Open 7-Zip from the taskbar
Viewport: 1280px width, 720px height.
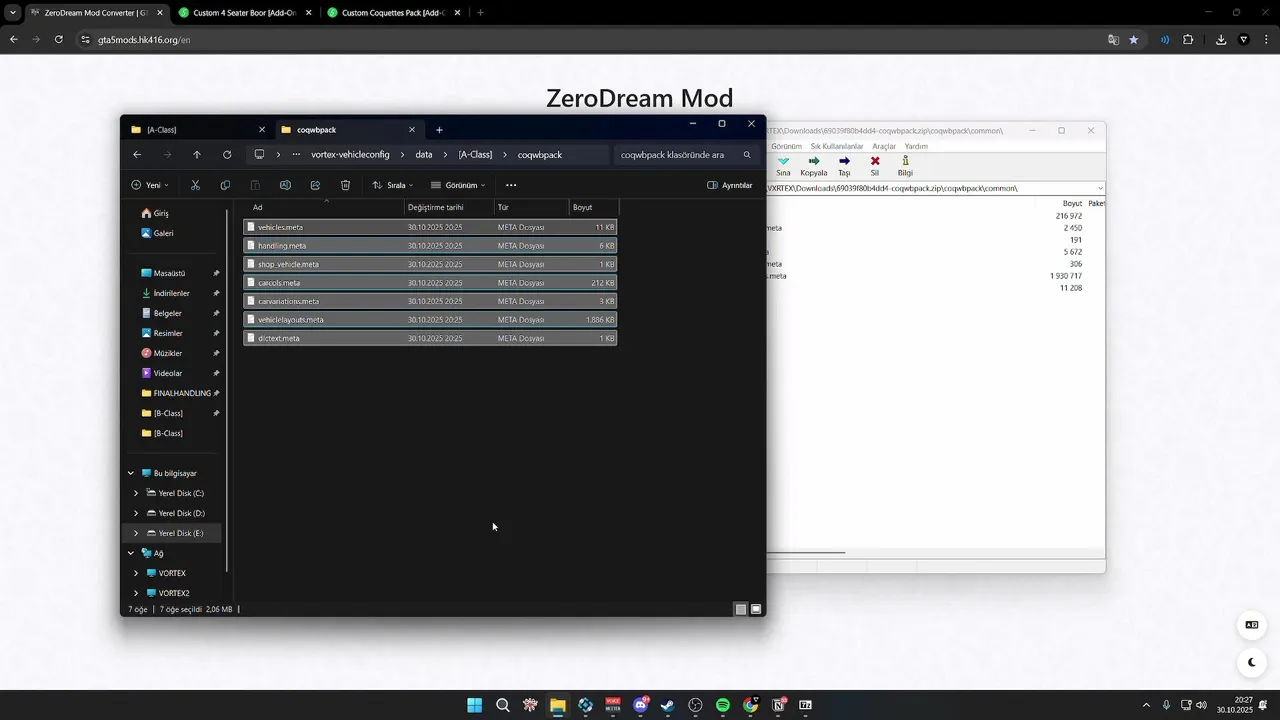click(805, 705)
